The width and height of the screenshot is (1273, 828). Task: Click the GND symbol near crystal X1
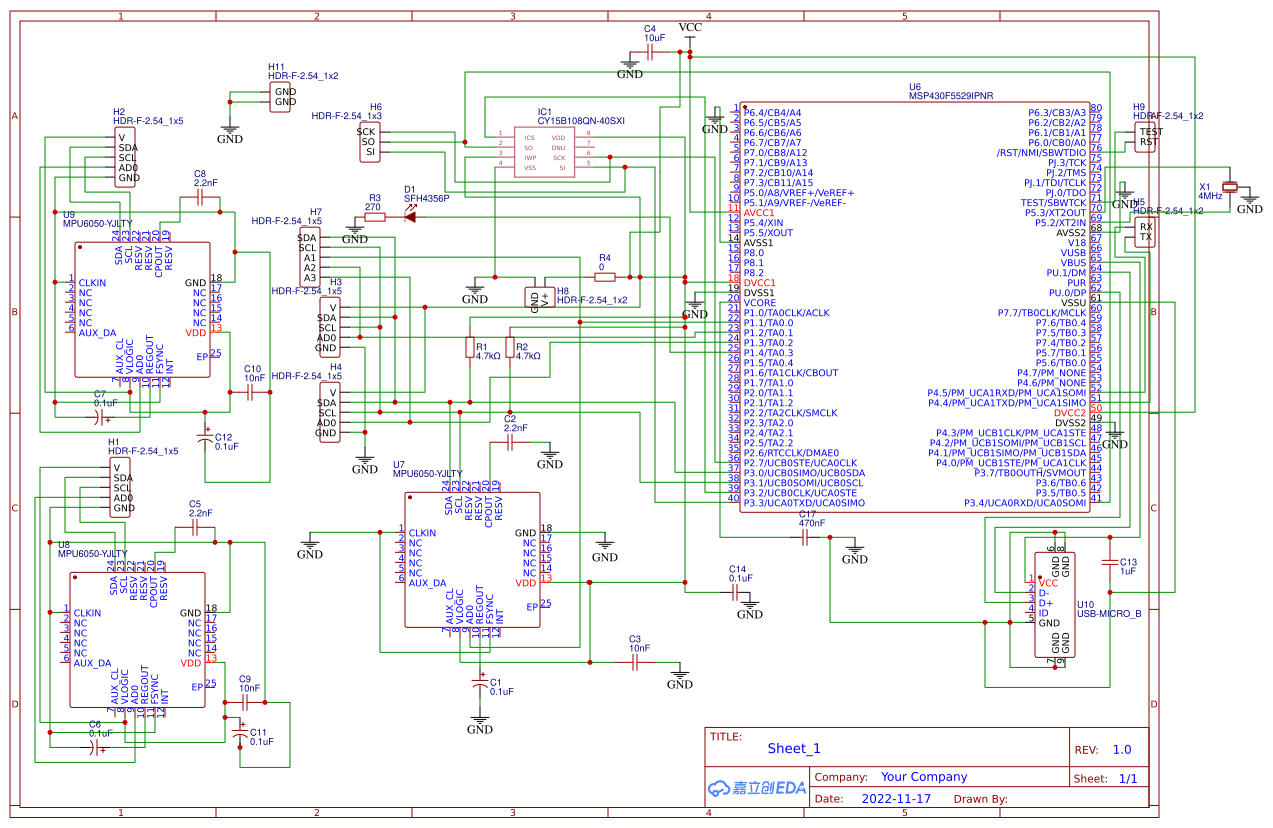tap(1248, 198)
